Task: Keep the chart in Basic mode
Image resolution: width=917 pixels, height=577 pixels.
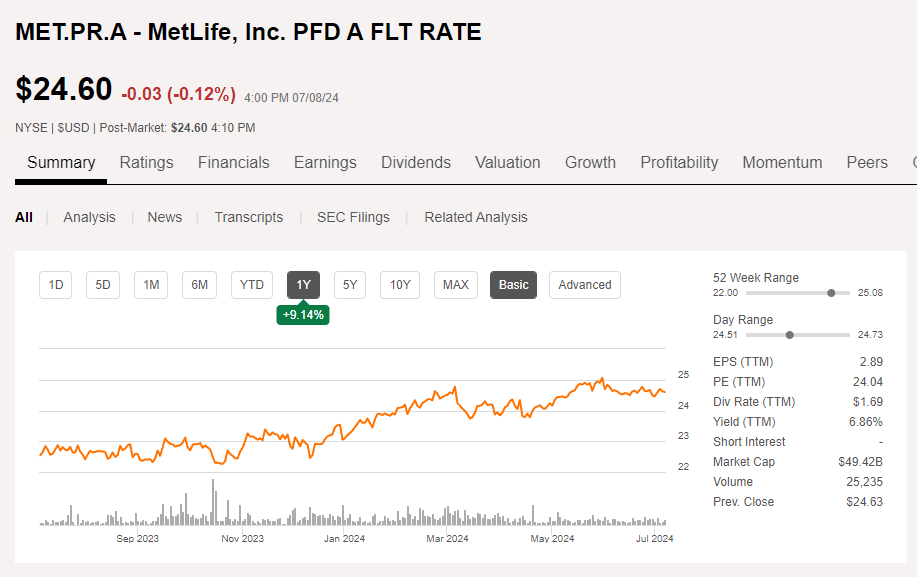Action: click(512, 284)
